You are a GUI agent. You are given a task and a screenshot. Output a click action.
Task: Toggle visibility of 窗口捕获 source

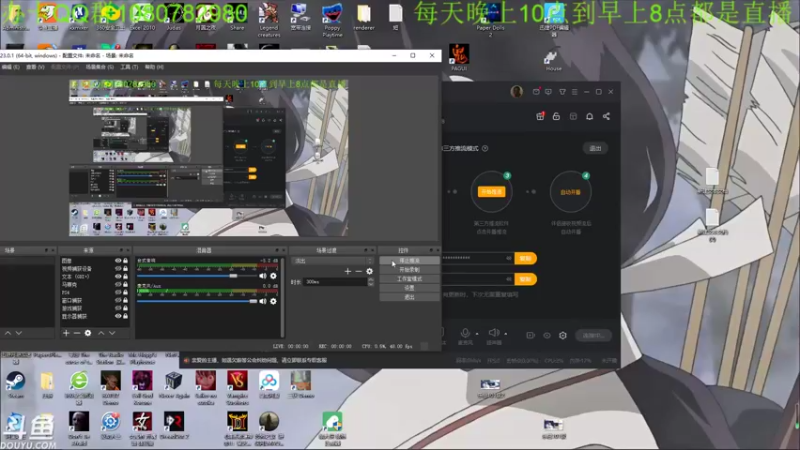tap(118, 301)
